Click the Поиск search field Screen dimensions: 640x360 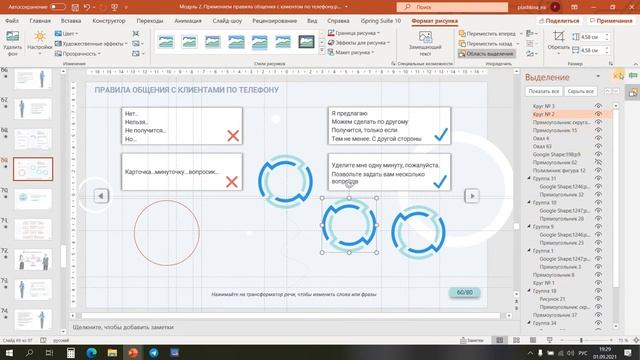tap(452, 7)
